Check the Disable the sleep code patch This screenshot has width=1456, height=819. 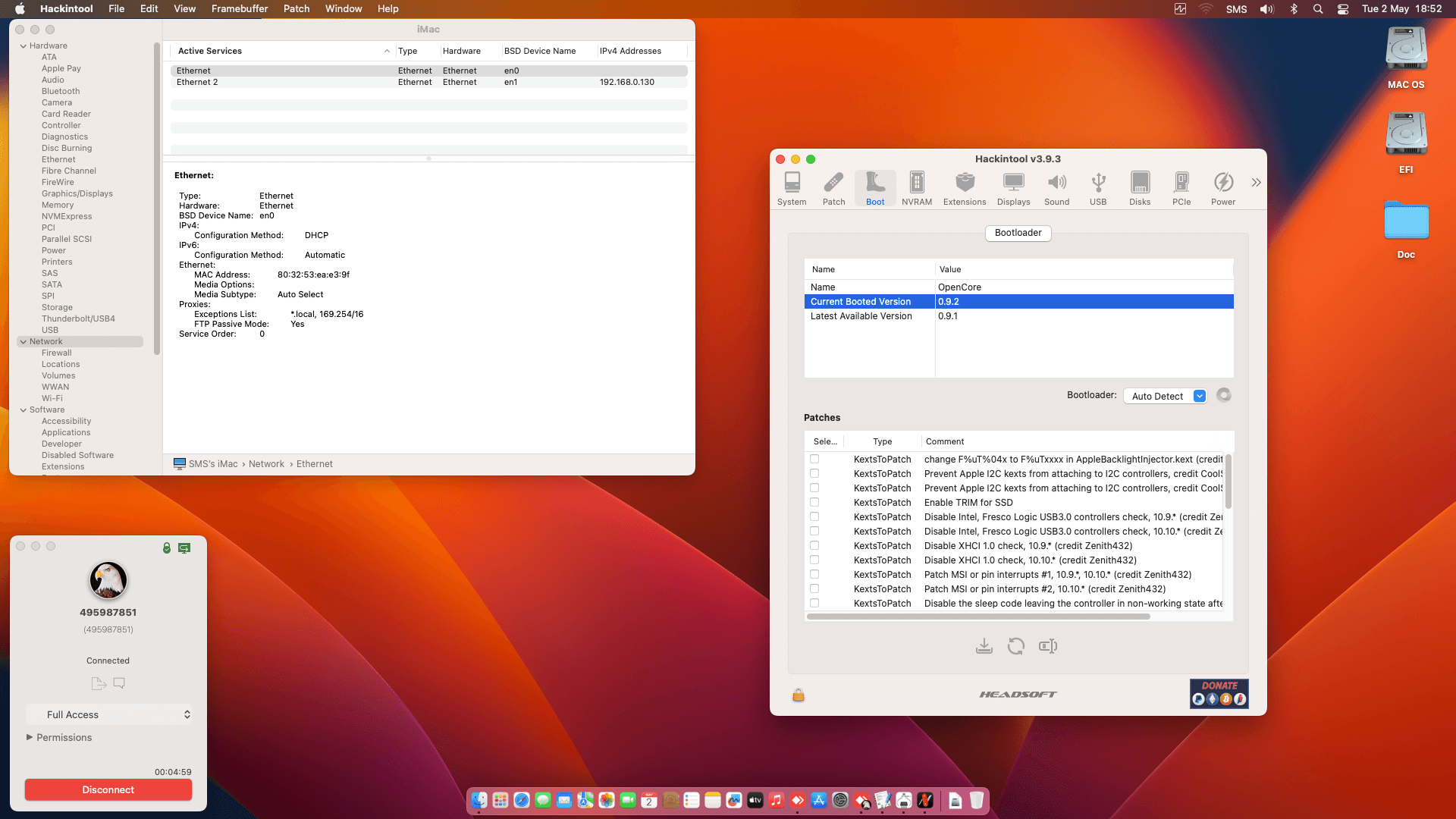814,603
